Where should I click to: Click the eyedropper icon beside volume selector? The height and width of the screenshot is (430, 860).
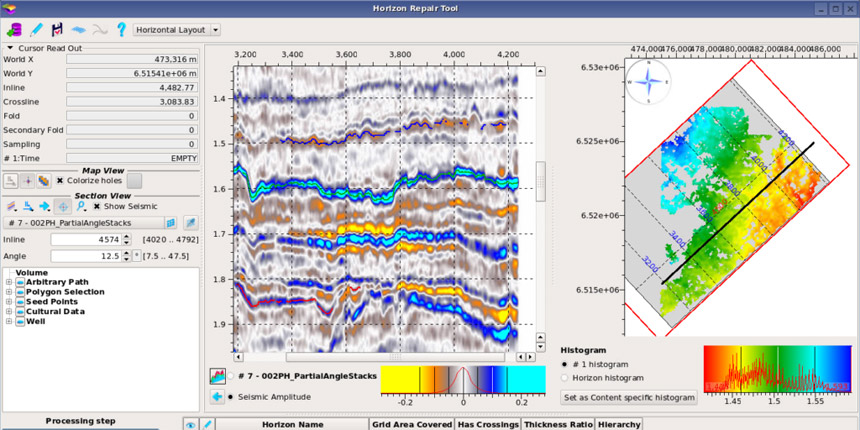pos(190,223)
